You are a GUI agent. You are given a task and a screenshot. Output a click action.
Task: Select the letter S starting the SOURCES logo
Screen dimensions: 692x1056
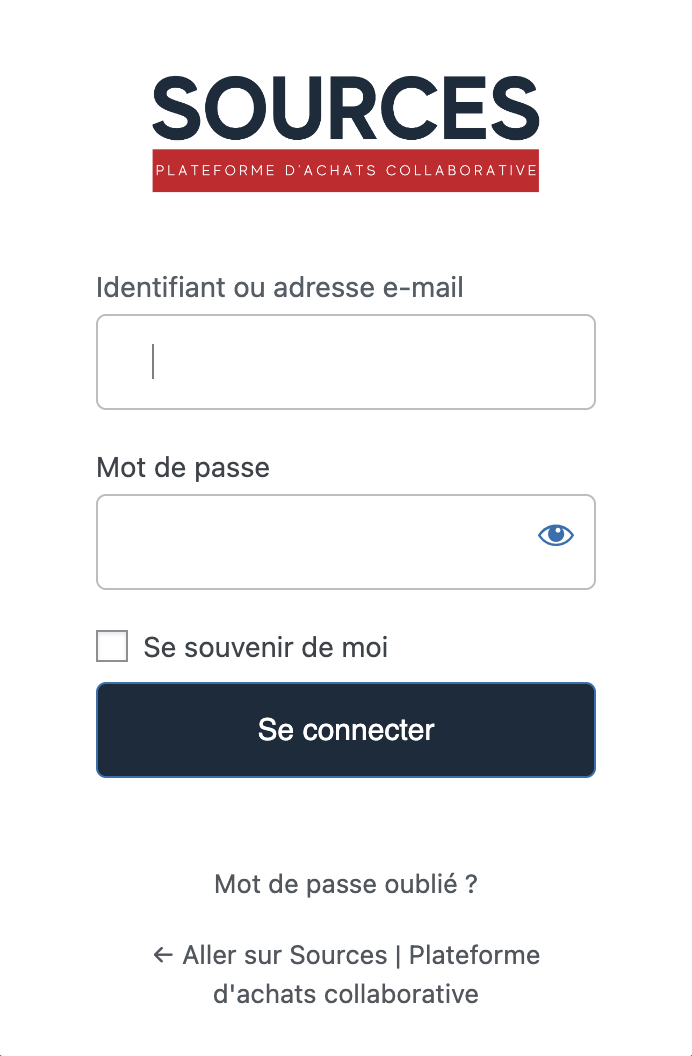[178, 108]
